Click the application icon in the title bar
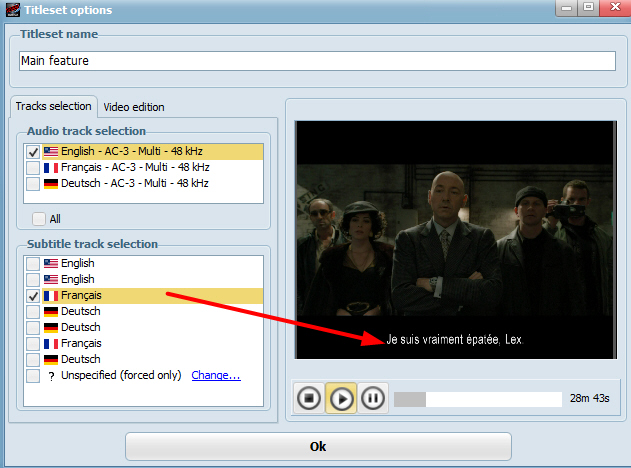Screen dimensions: 631x468 click(x=12, y=10)
